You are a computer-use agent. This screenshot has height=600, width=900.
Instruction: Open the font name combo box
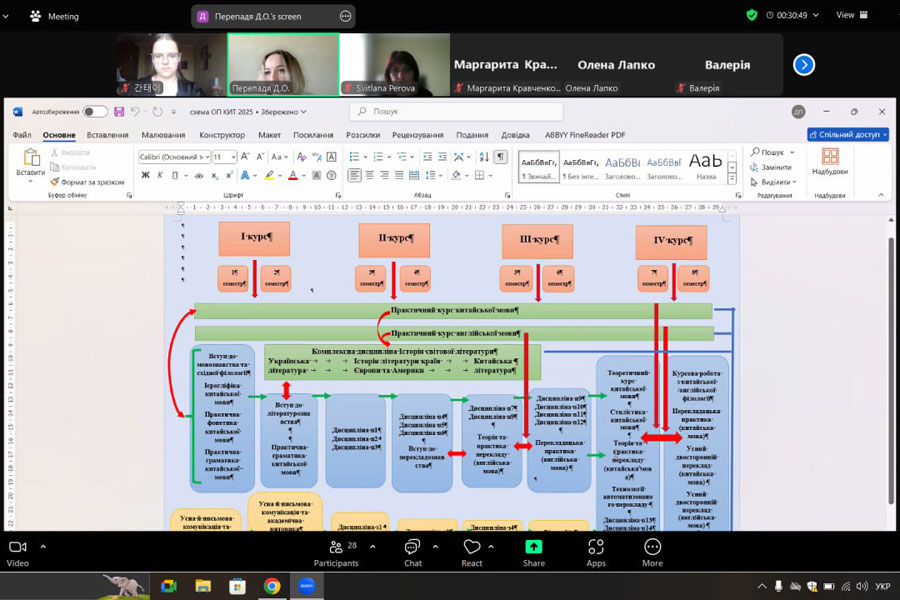[174, 156]
